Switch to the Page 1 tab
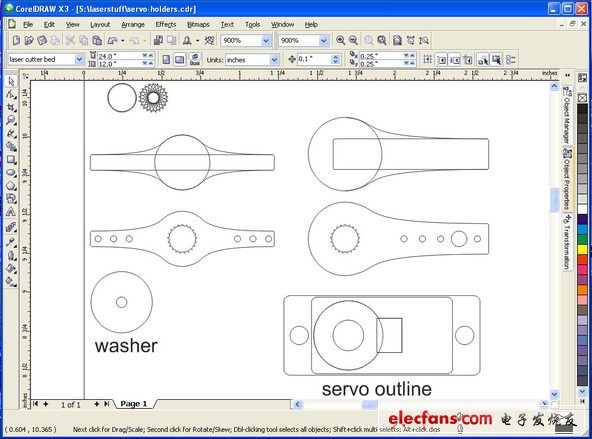Screen dimensions: 592x439 coord(134,404)
